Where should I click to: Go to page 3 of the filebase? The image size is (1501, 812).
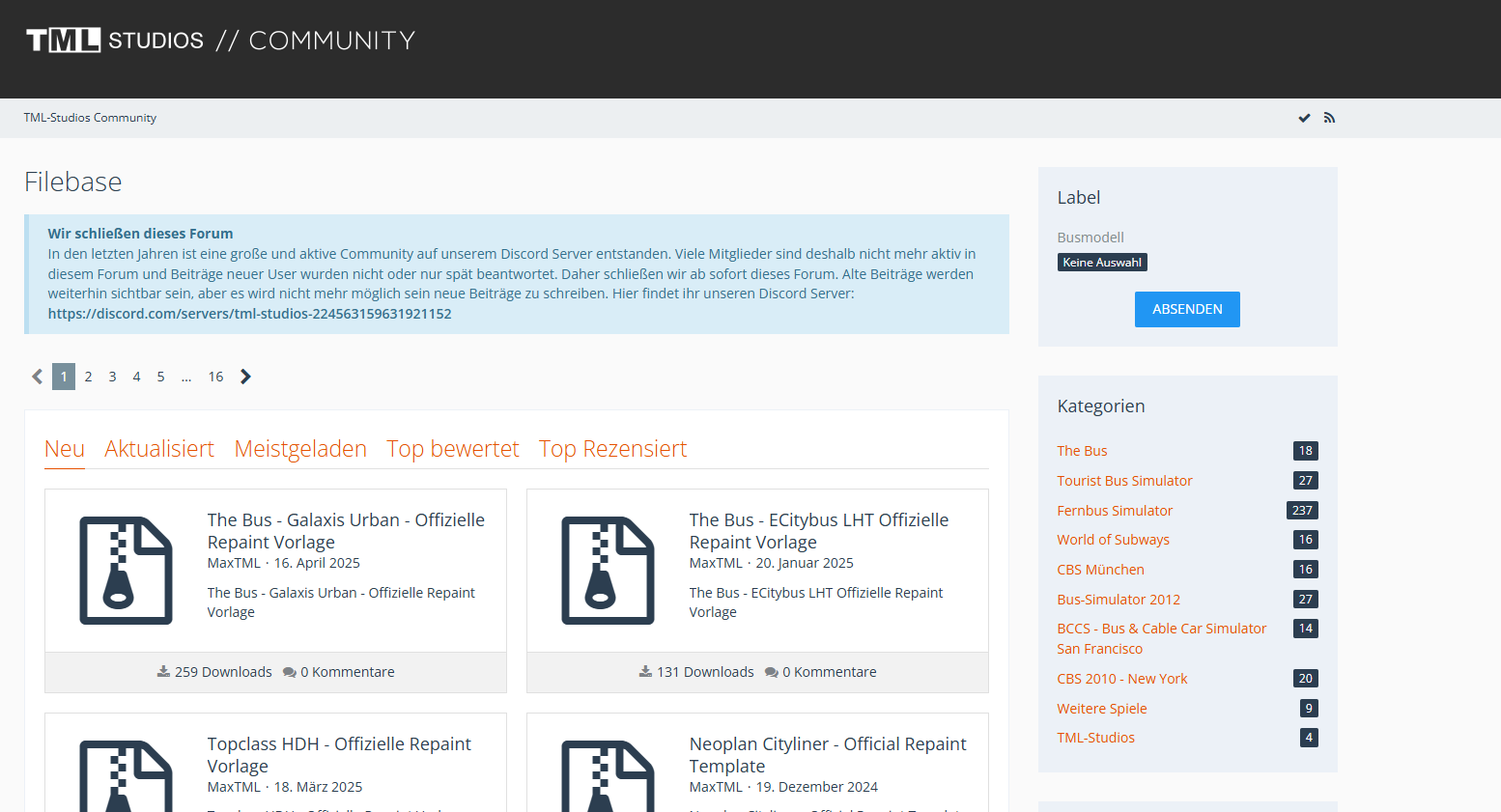112,377
